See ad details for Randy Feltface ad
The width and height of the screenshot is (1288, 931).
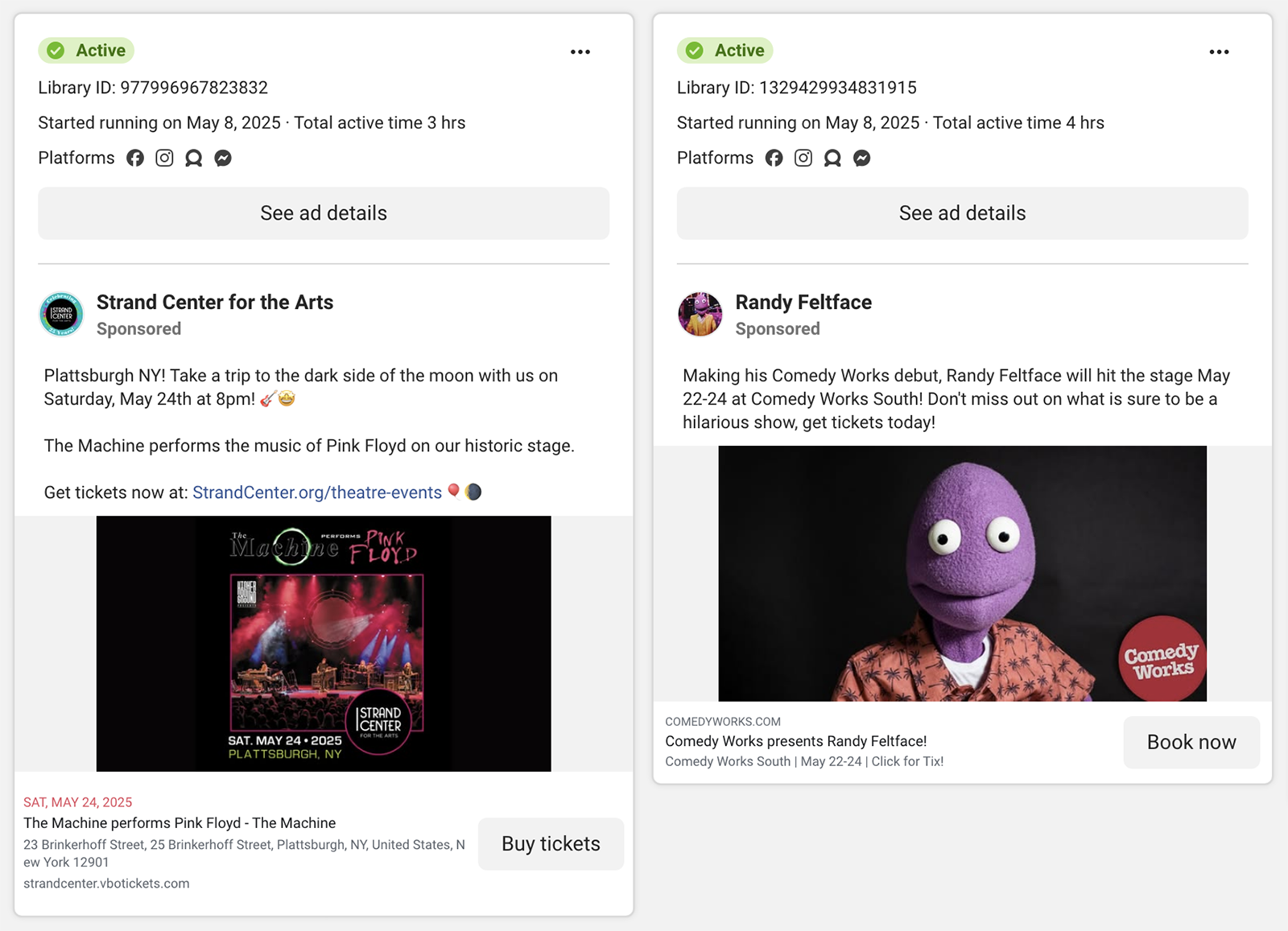coord(962,213)
